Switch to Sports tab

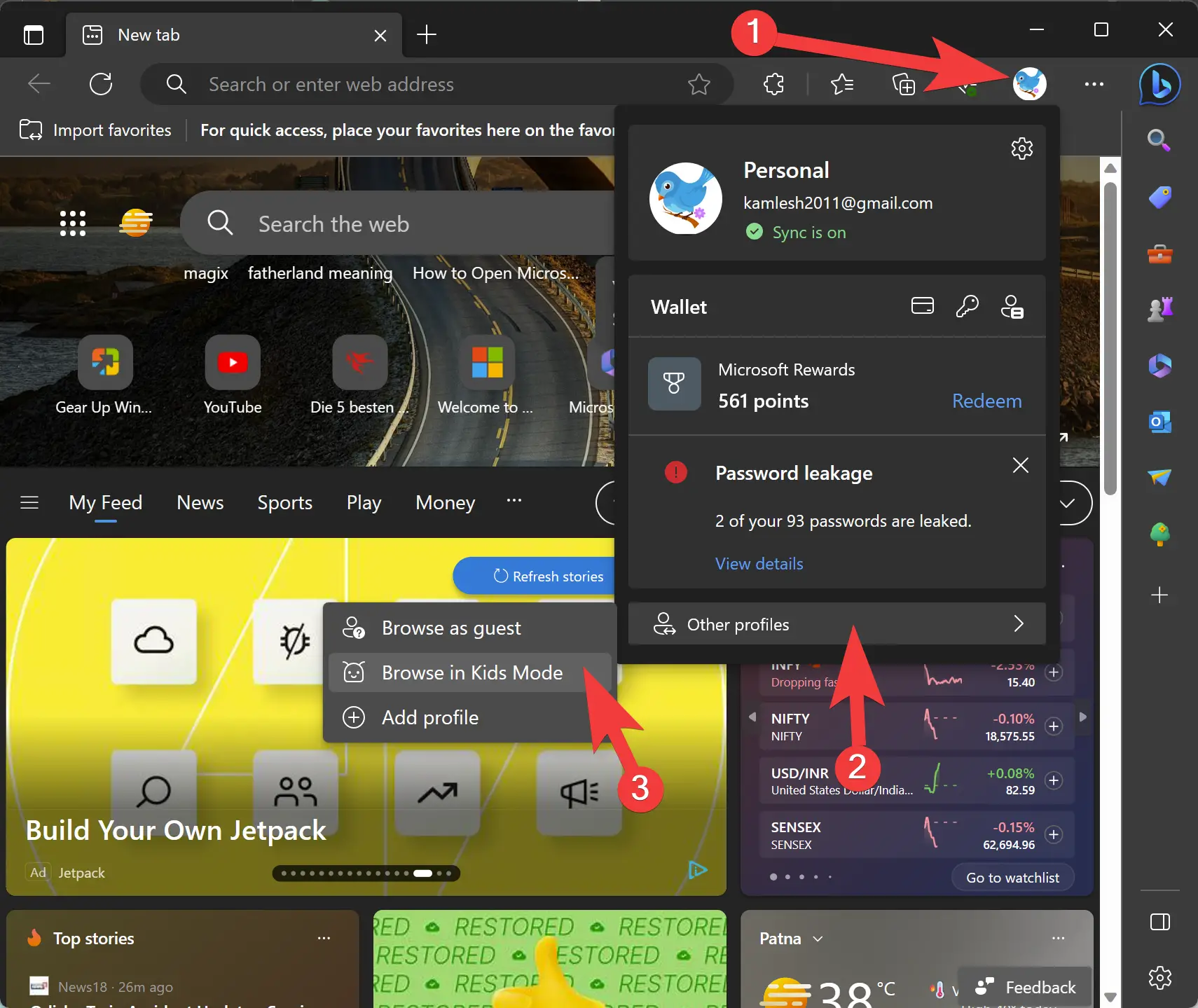tap(284, 502)
